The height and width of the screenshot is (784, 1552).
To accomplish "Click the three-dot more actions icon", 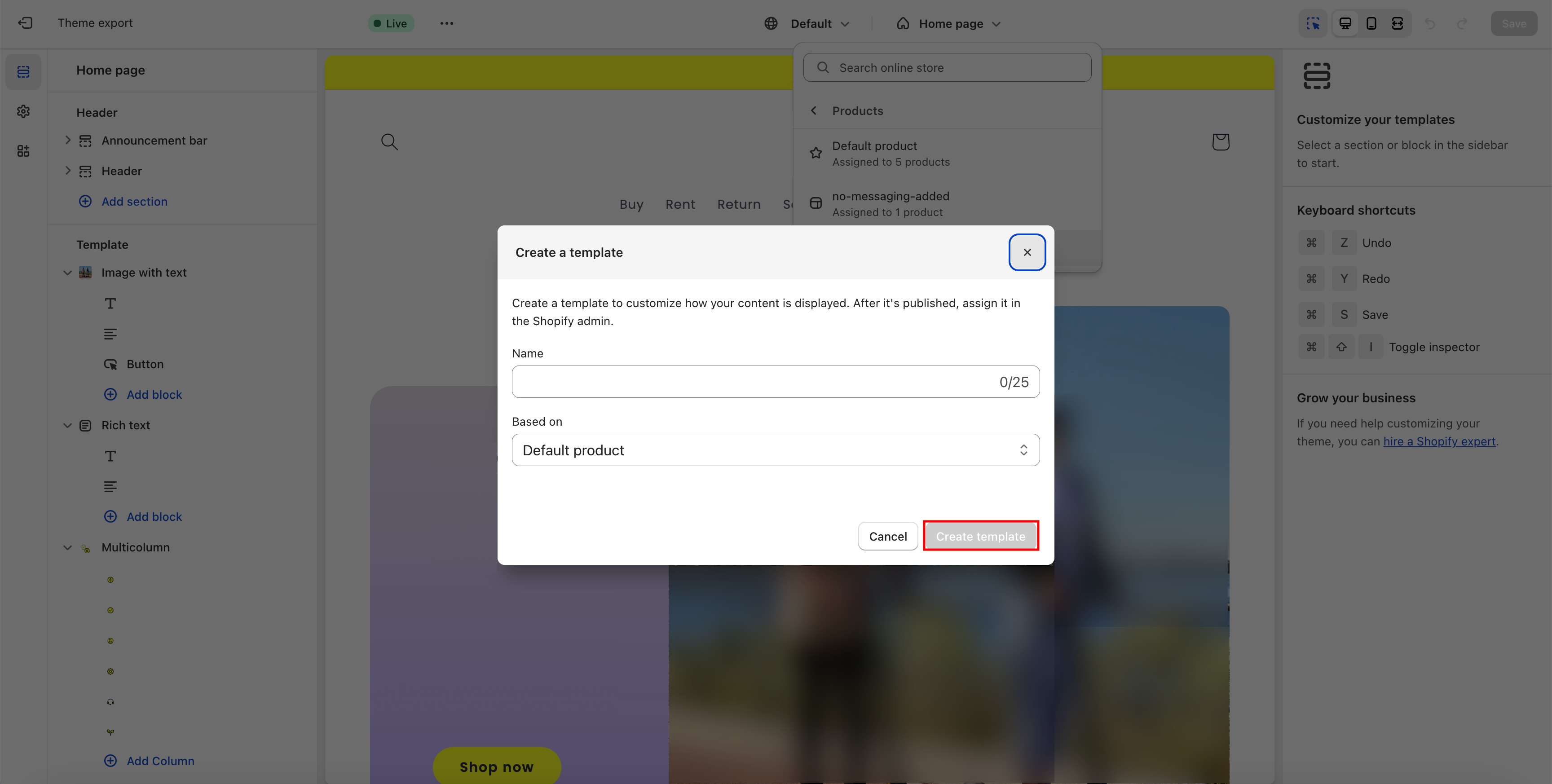I will (446, 23).
